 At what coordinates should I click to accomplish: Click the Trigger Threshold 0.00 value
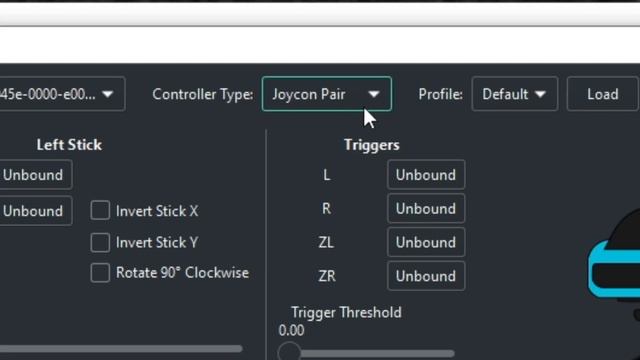[x=291, y=330]
